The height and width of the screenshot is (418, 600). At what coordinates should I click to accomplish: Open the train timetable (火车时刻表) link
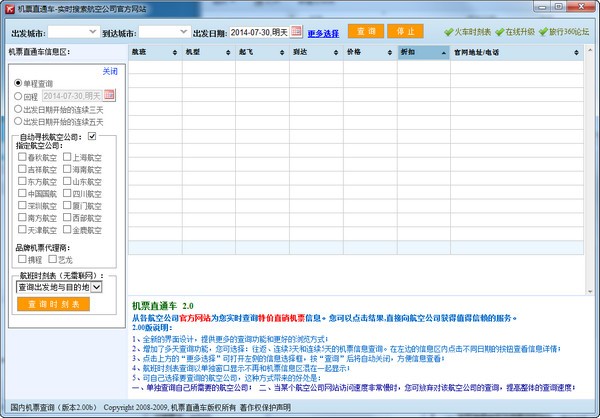point(474,32)
